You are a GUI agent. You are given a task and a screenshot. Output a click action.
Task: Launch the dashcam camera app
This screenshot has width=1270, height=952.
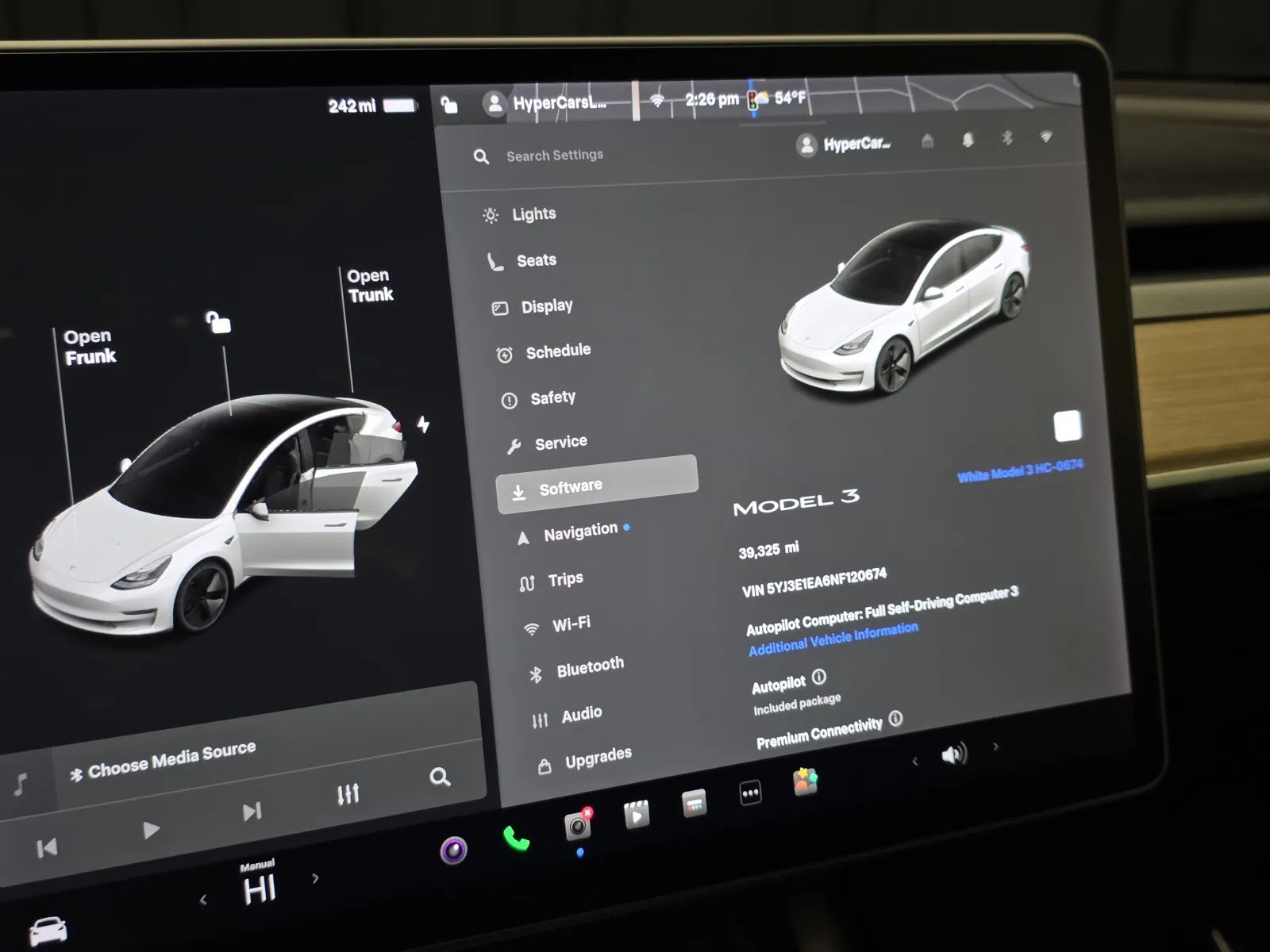578,826
